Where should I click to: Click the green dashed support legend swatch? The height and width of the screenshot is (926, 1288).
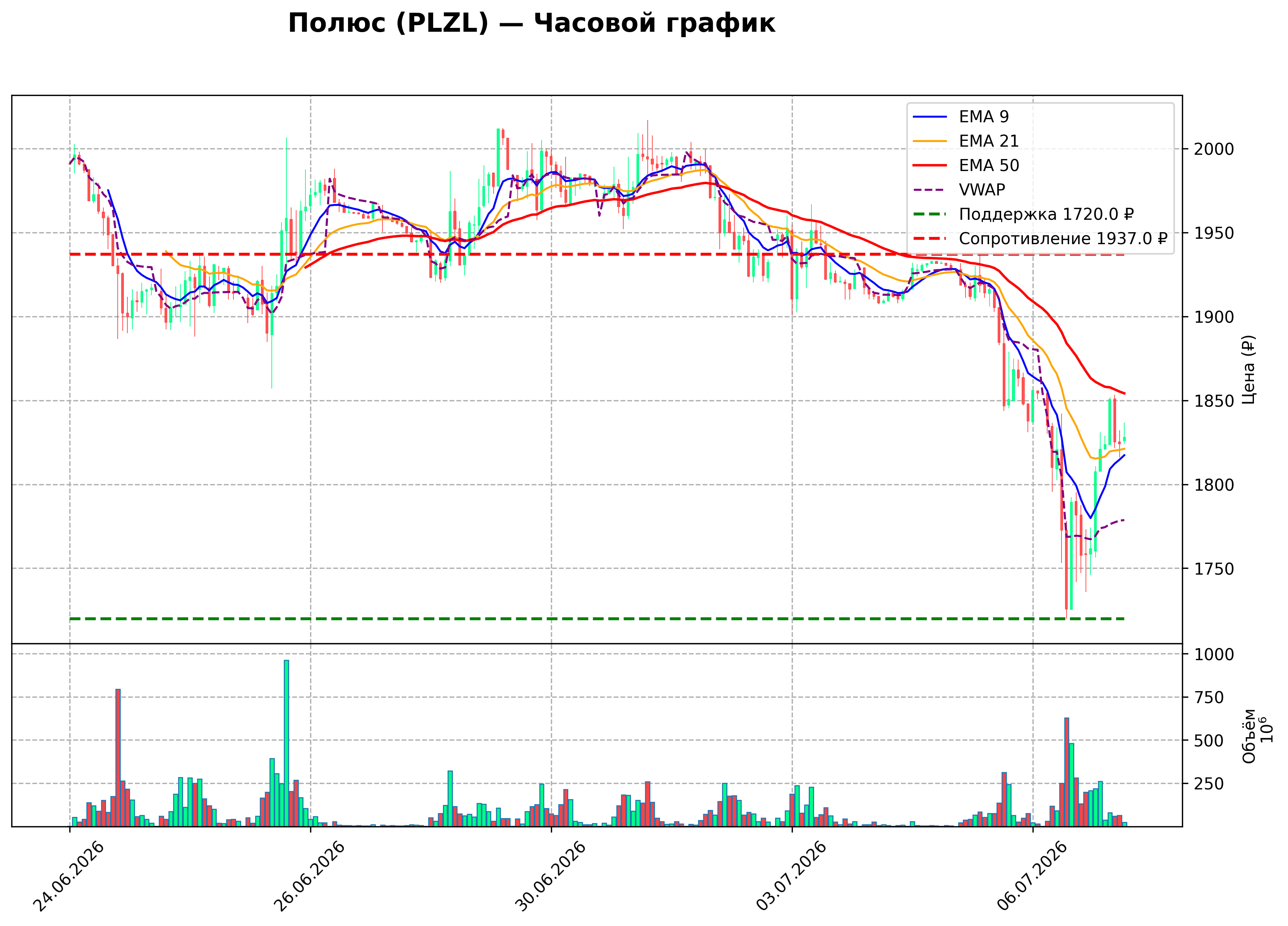(x=930, y=215)
